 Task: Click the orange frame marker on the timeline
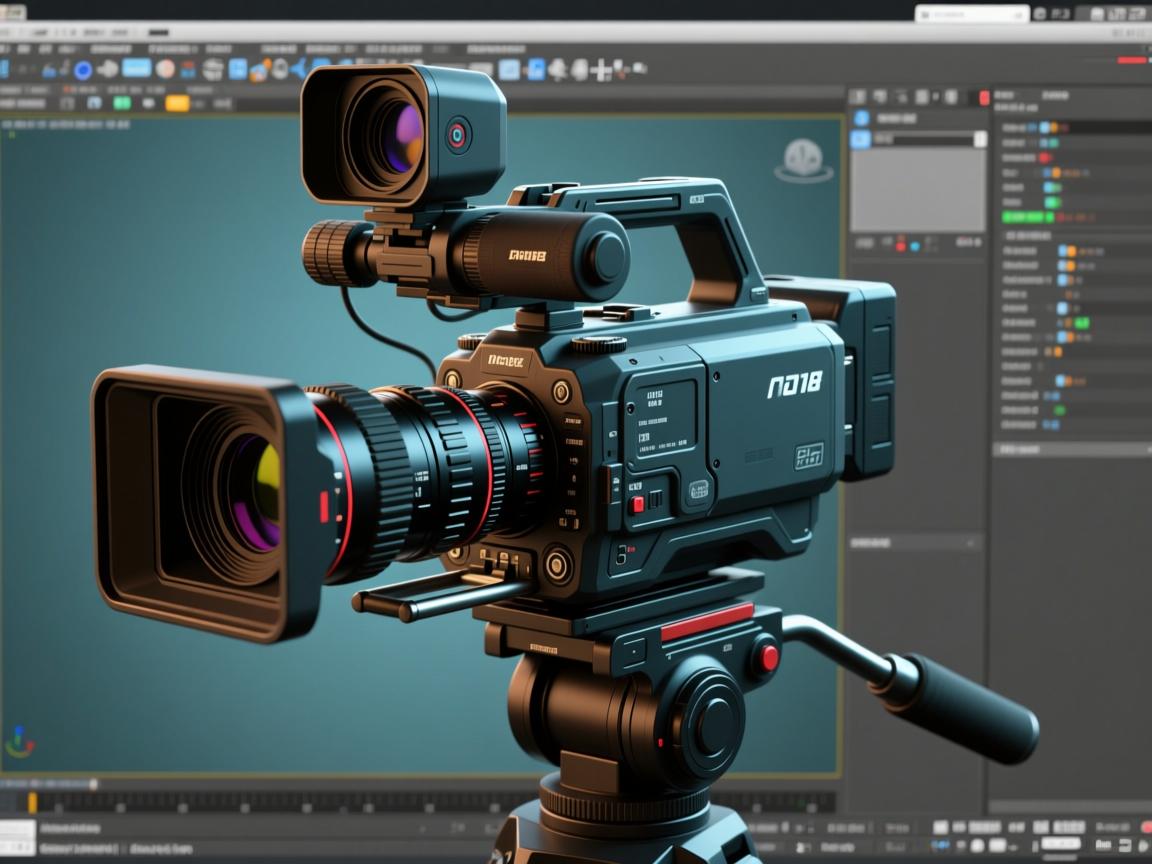(32, 802)
